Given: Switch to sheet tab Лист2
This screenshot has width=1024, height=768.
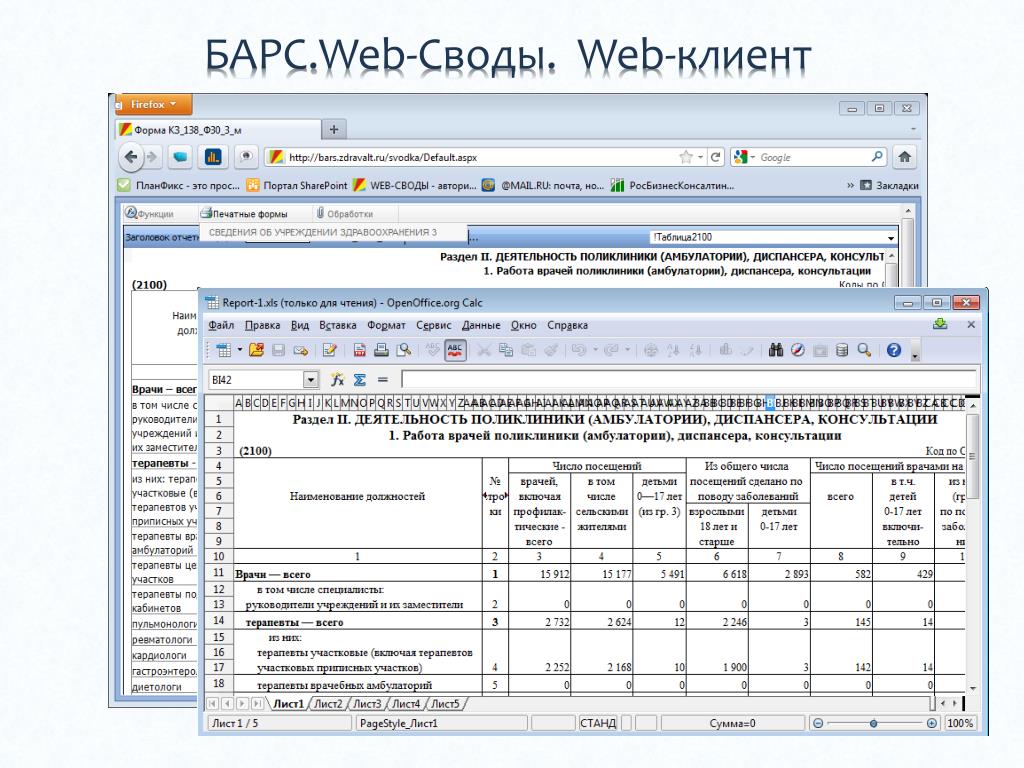Looking at the screenshot, I should tap(328, 704).
